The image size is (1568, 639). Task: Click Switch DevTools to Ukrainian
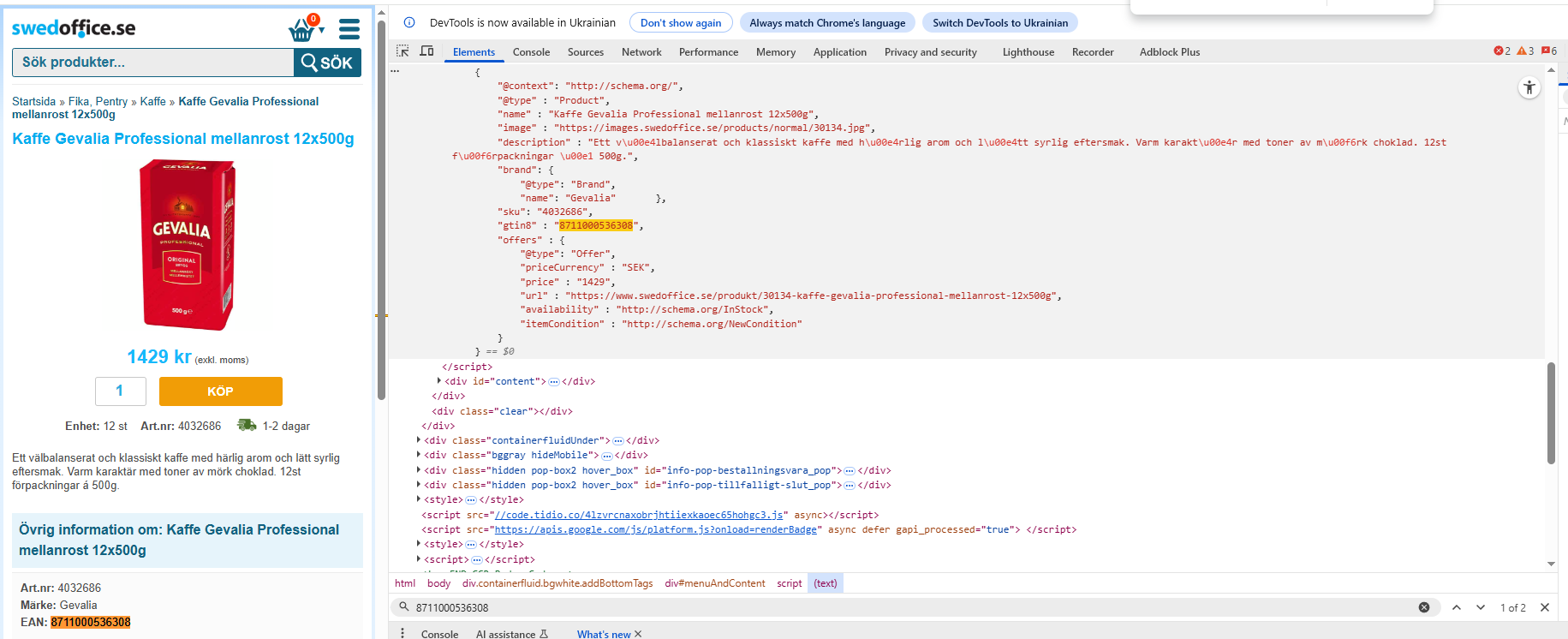[1000, 23]
